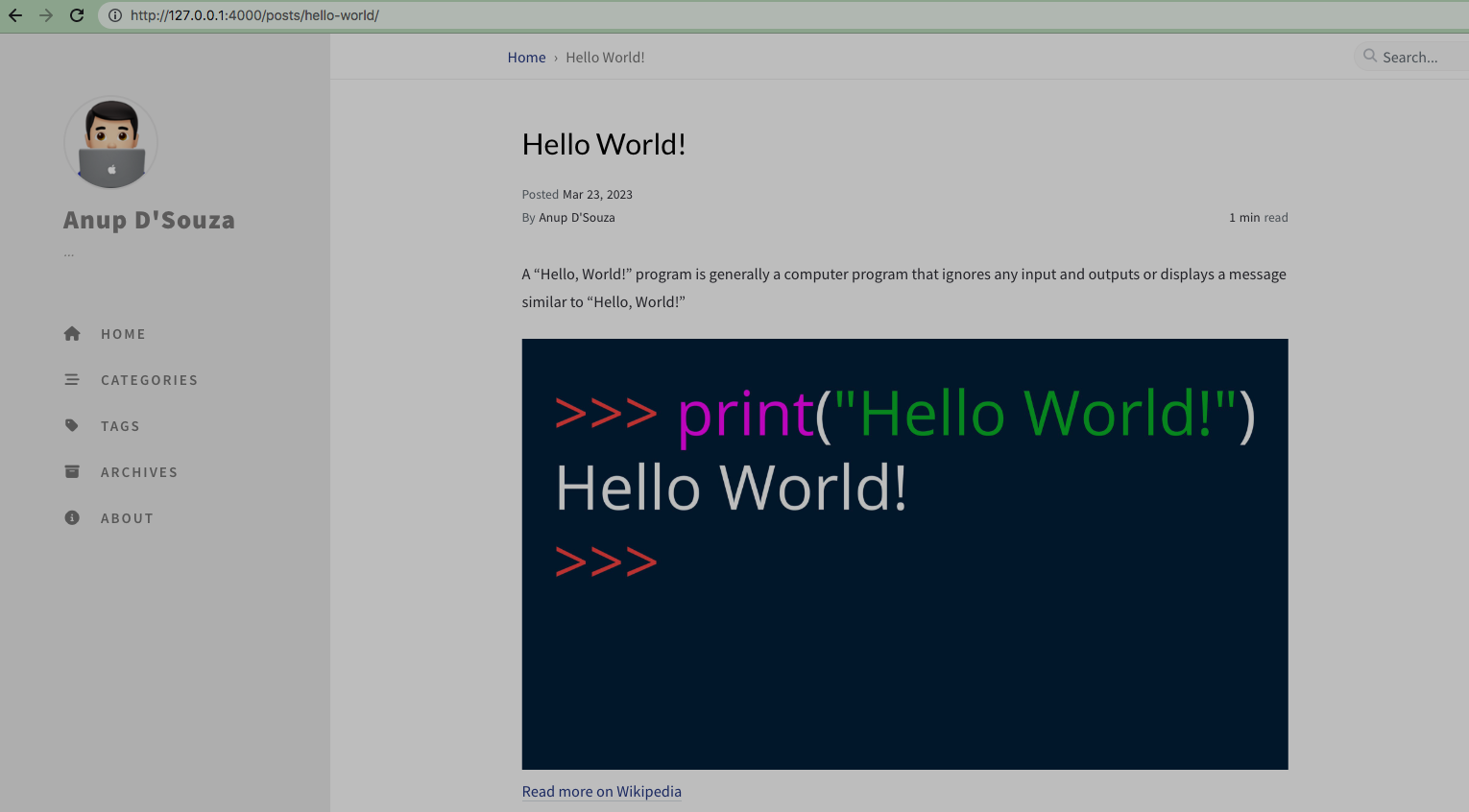Open the ARCHIVES sidebar menu item
1469x812 pixels.
(139, 472)
